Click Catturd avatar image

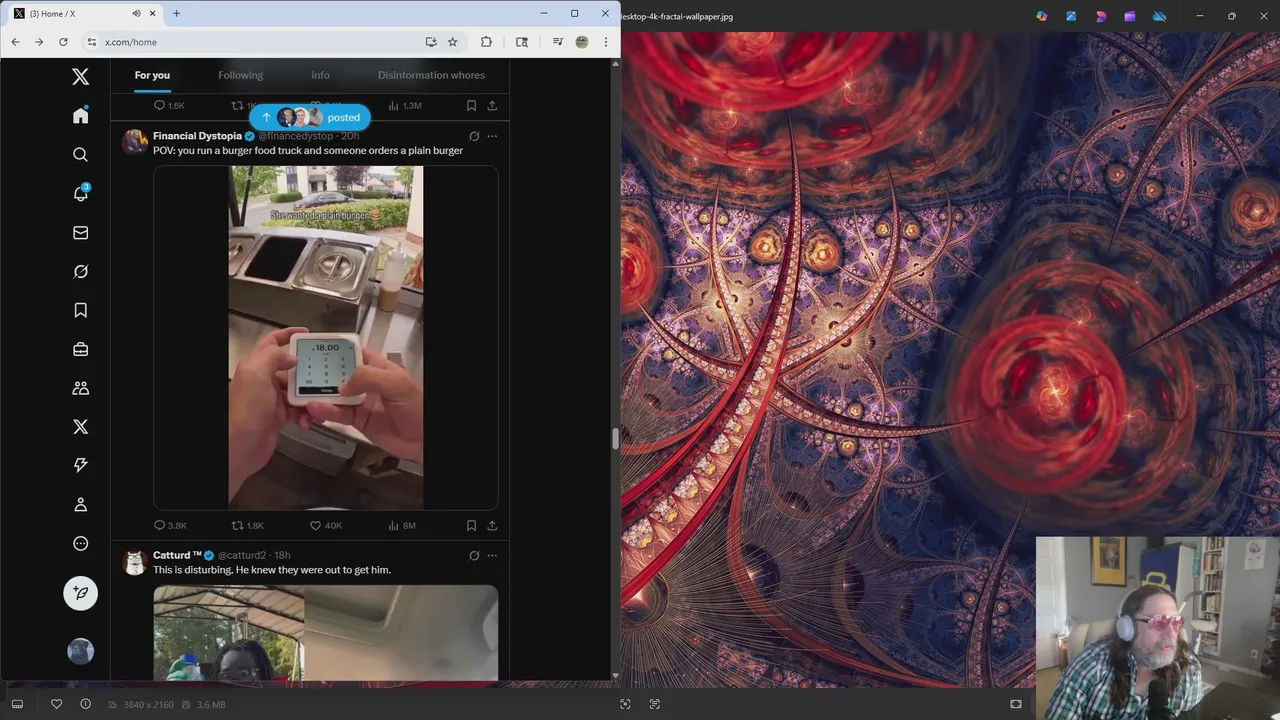pos(135,562)
